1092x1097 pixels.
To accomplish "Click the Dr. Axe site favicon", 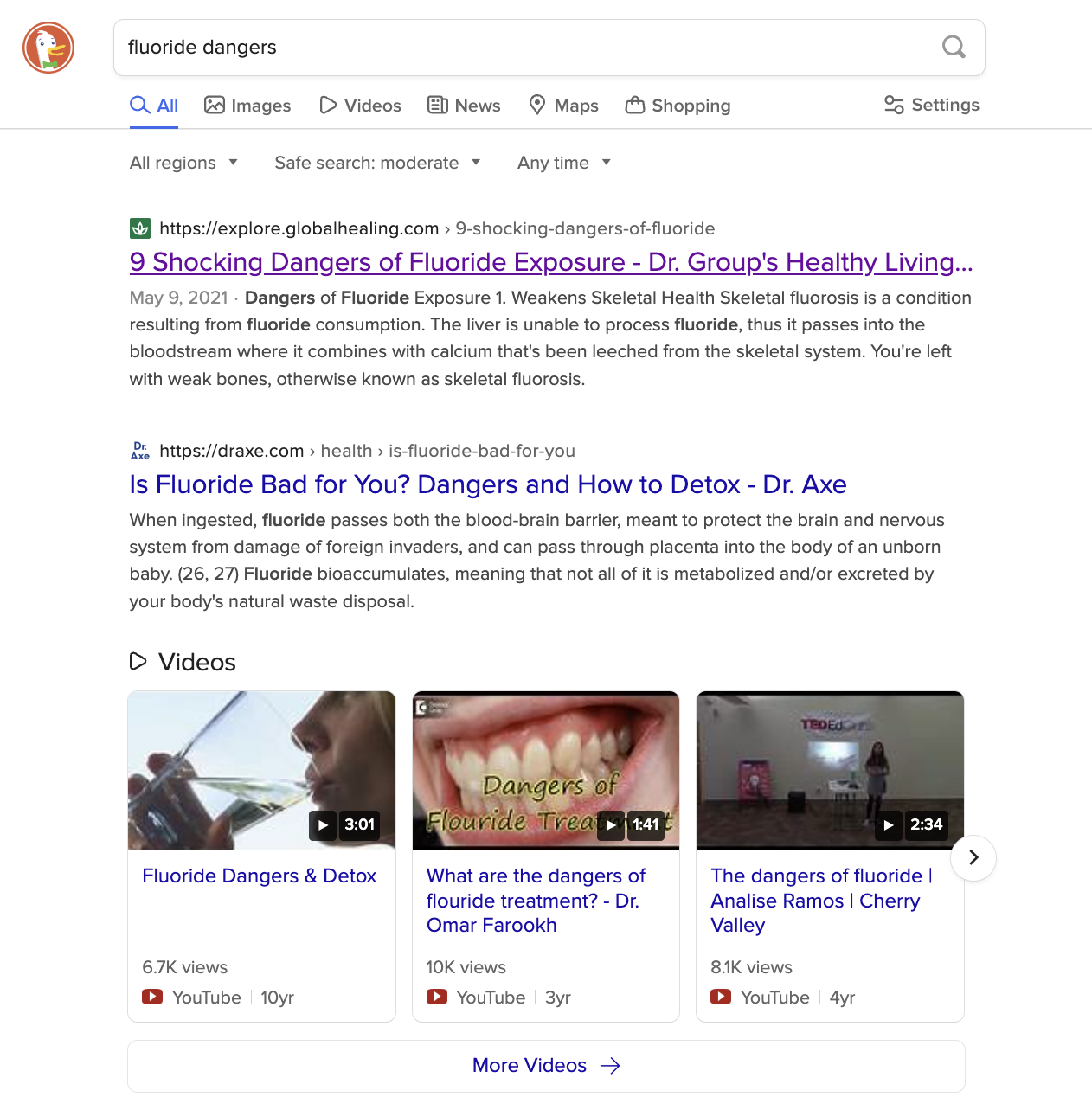I will point(140,451).
